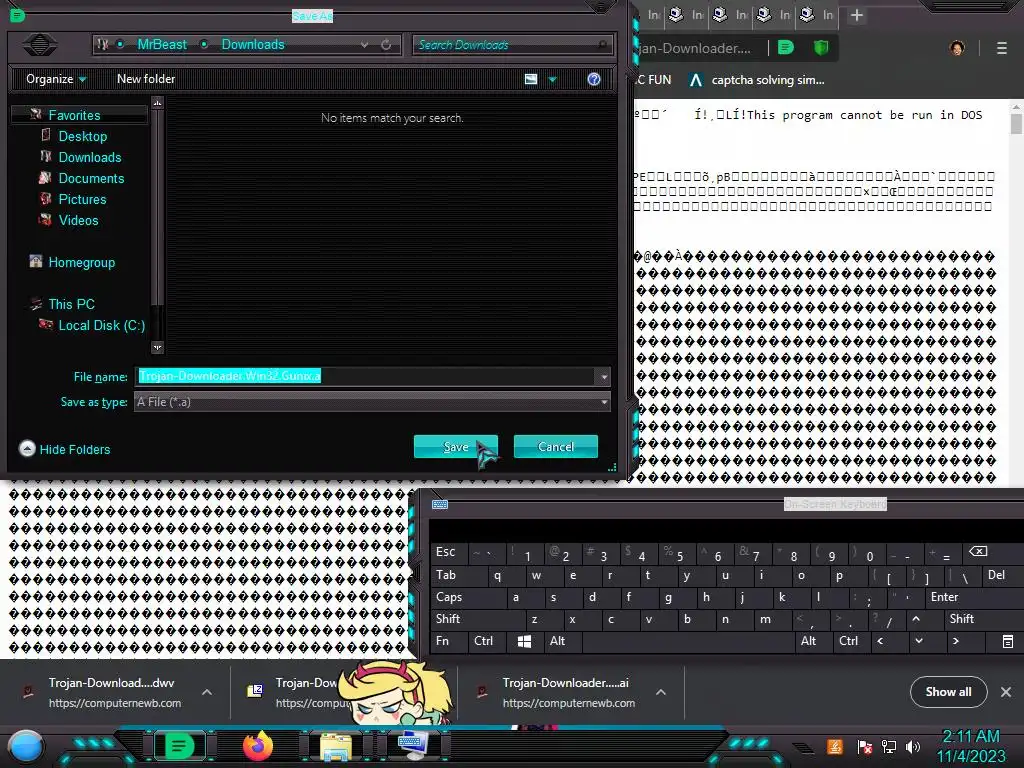
Task: Expand the File name dropdown arrow
Action: coord(603,377)
